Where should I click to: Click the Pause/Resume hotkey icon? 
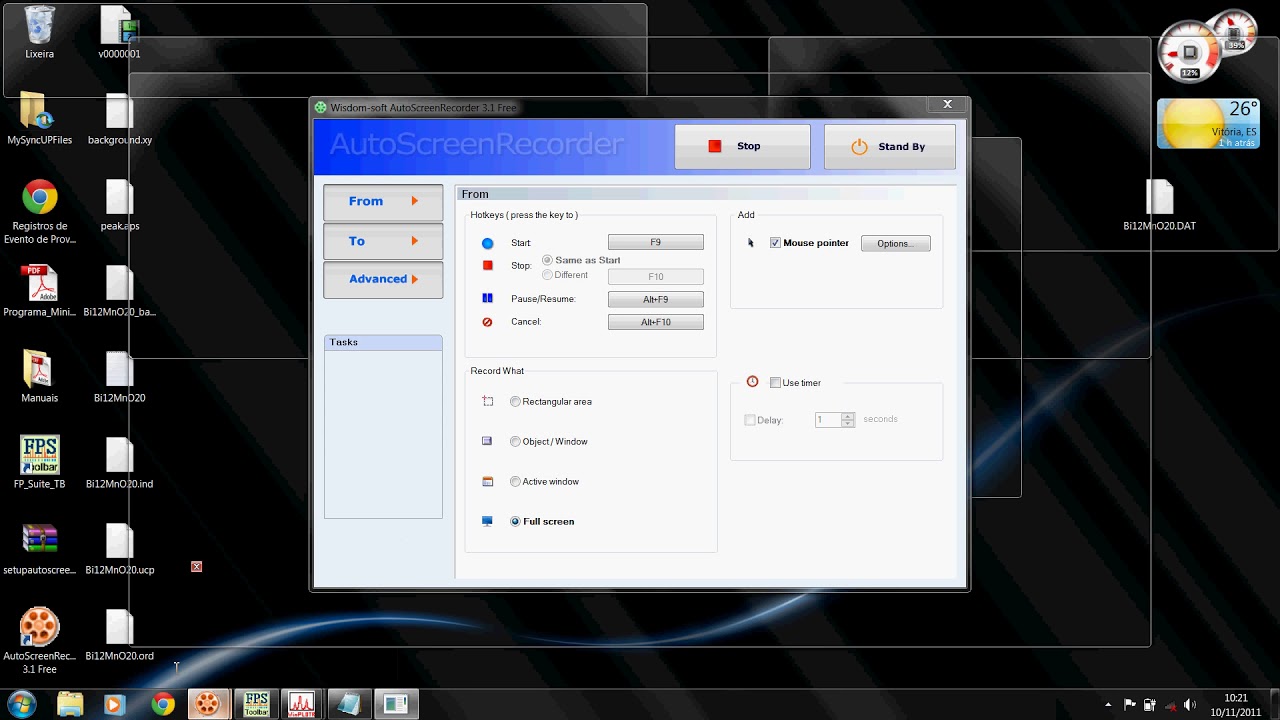[488, 298]
